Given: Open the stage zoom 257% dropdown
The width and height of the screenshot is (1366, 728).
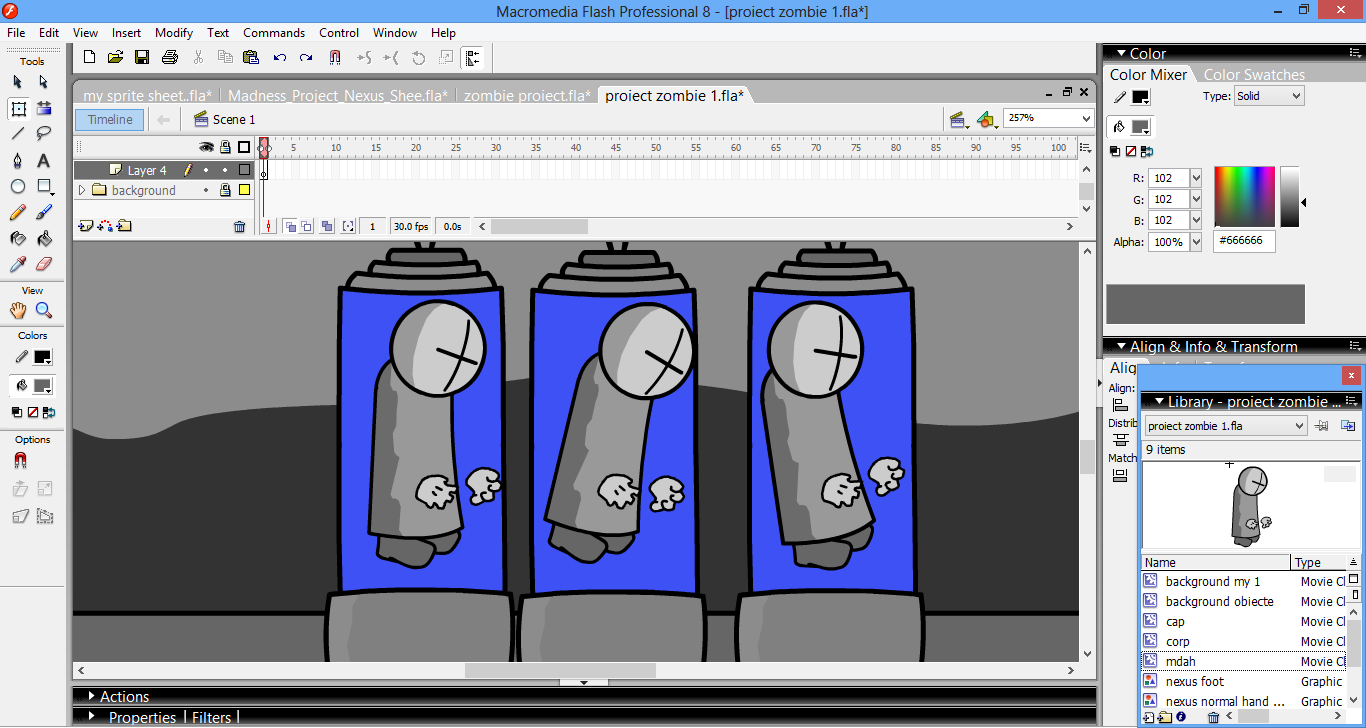Looking at the screenshot, I should coord(1086,118).
